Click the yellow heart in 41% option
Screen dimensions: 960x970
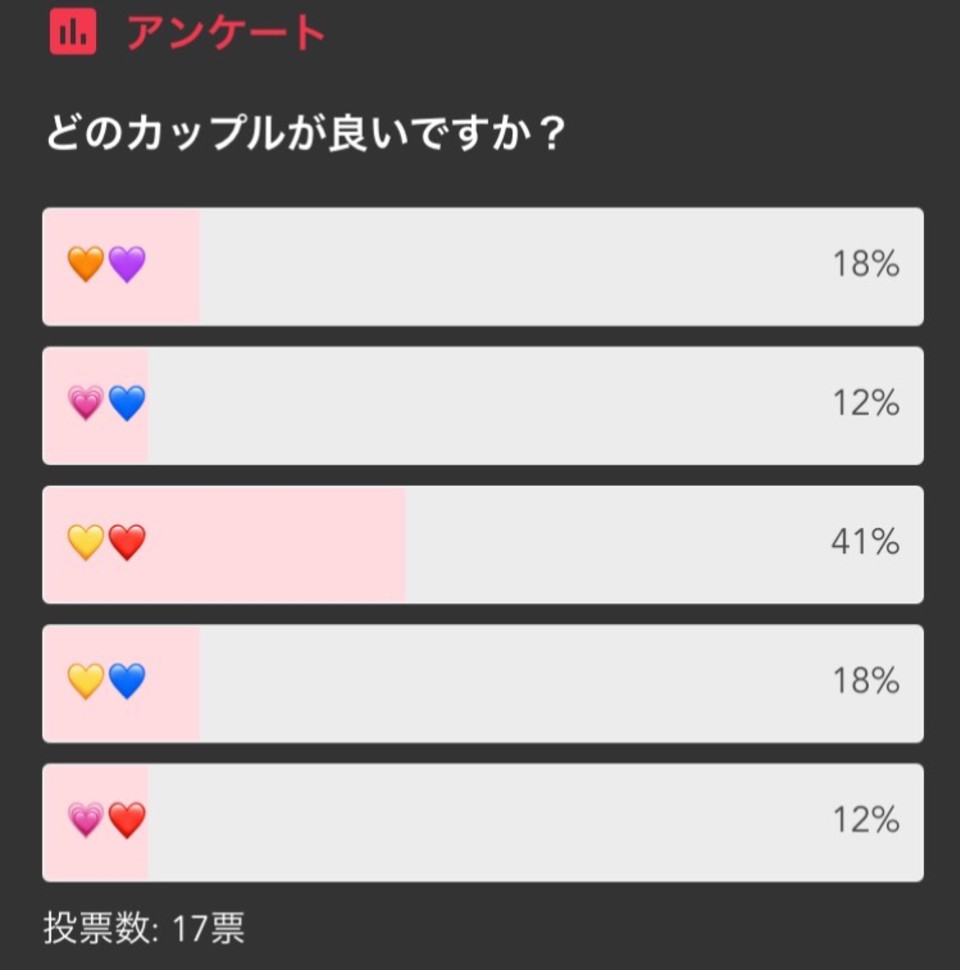86,542
